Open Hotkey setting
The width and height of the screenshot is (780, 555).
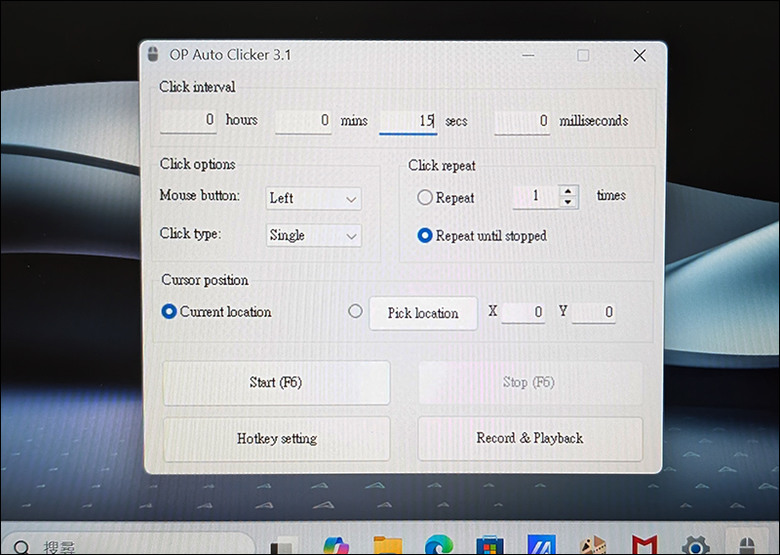277,439
